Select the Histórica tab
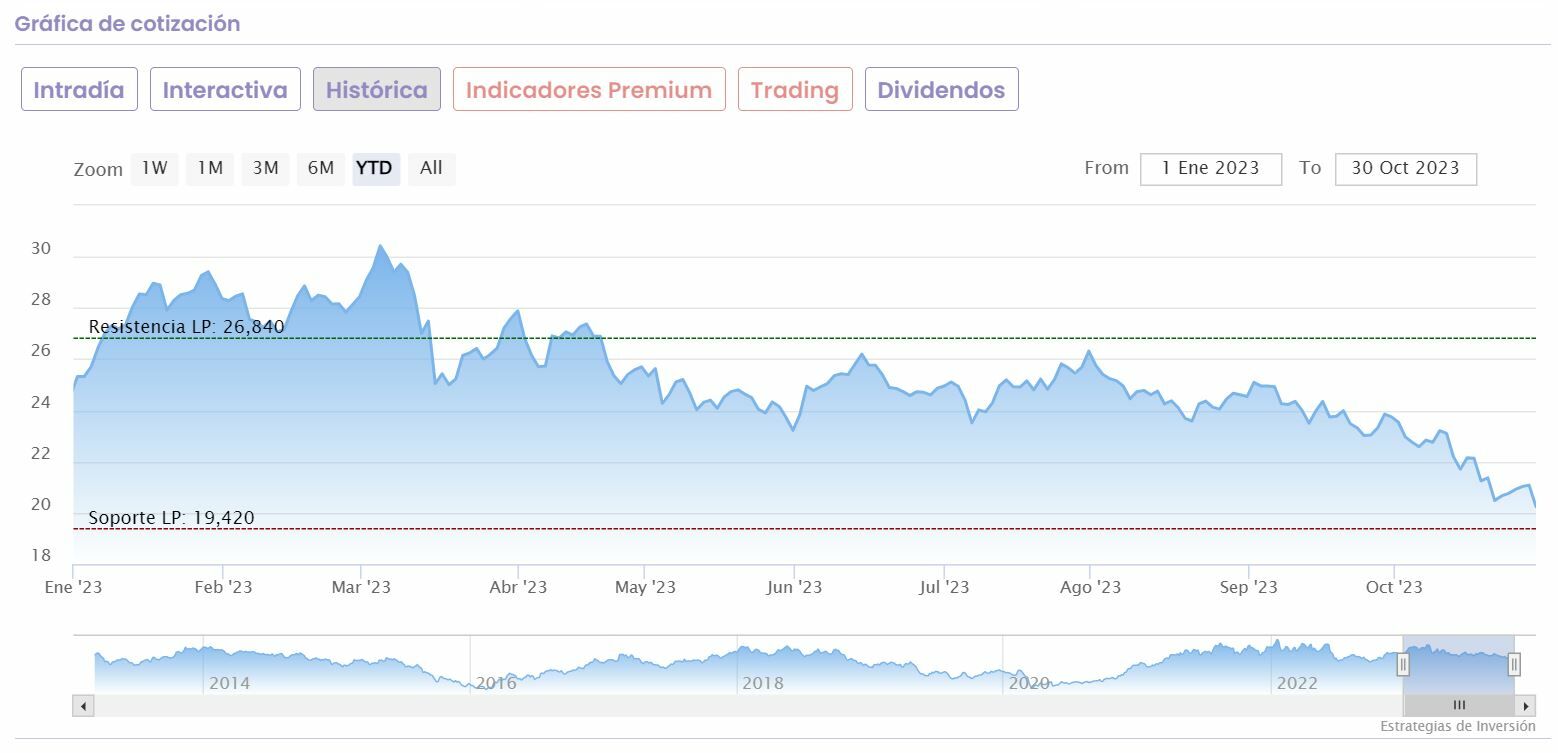The width and height of the screenshot is (1558, 753). tap(377, 90)
